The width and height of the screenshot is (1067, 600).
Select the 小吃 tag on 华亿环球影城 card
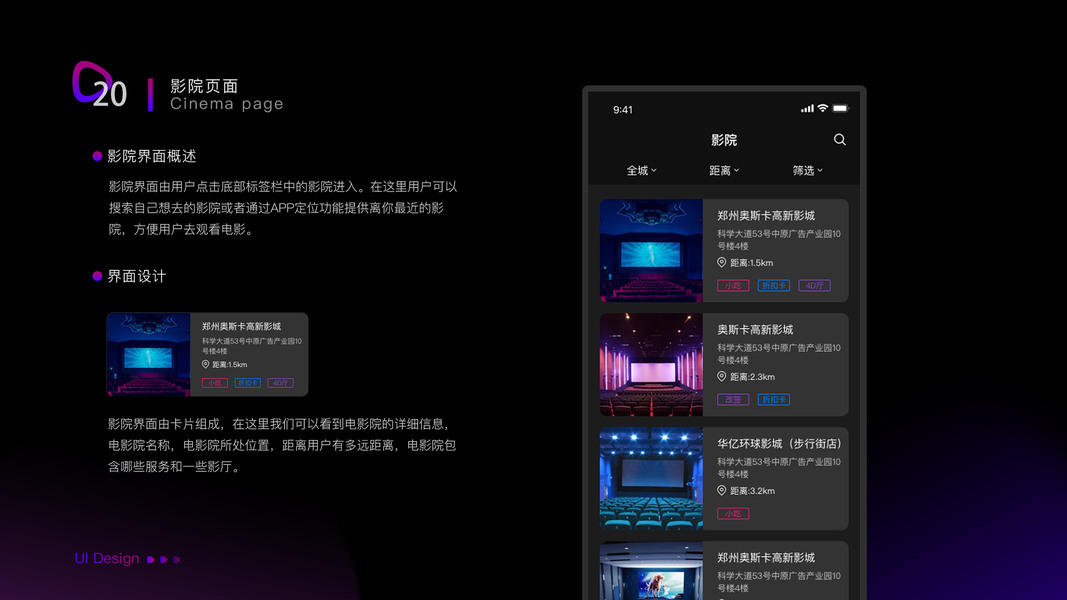point(733,514)
